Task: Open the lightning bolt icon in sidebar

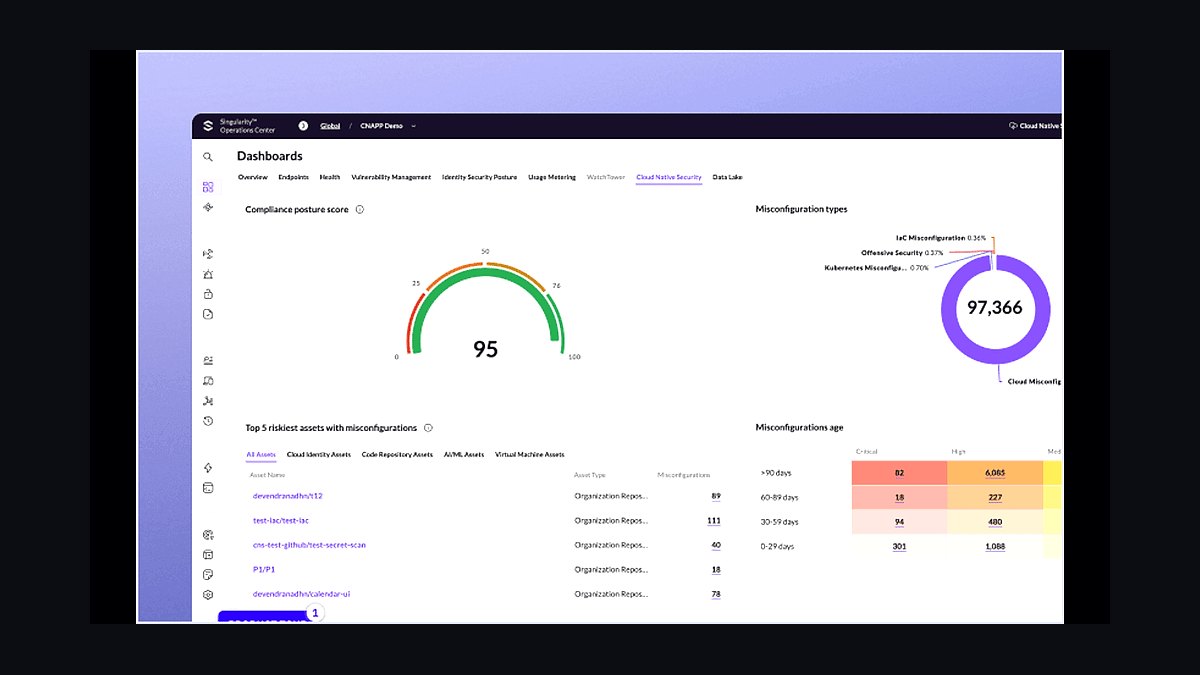Action: pyautogui.click(x=208, y=467)
